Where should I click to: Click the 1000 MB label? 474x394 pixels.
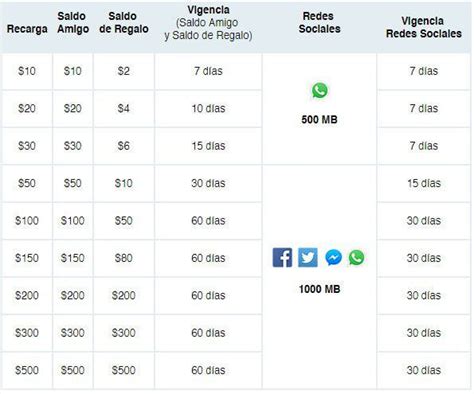(x=319, y=289)
